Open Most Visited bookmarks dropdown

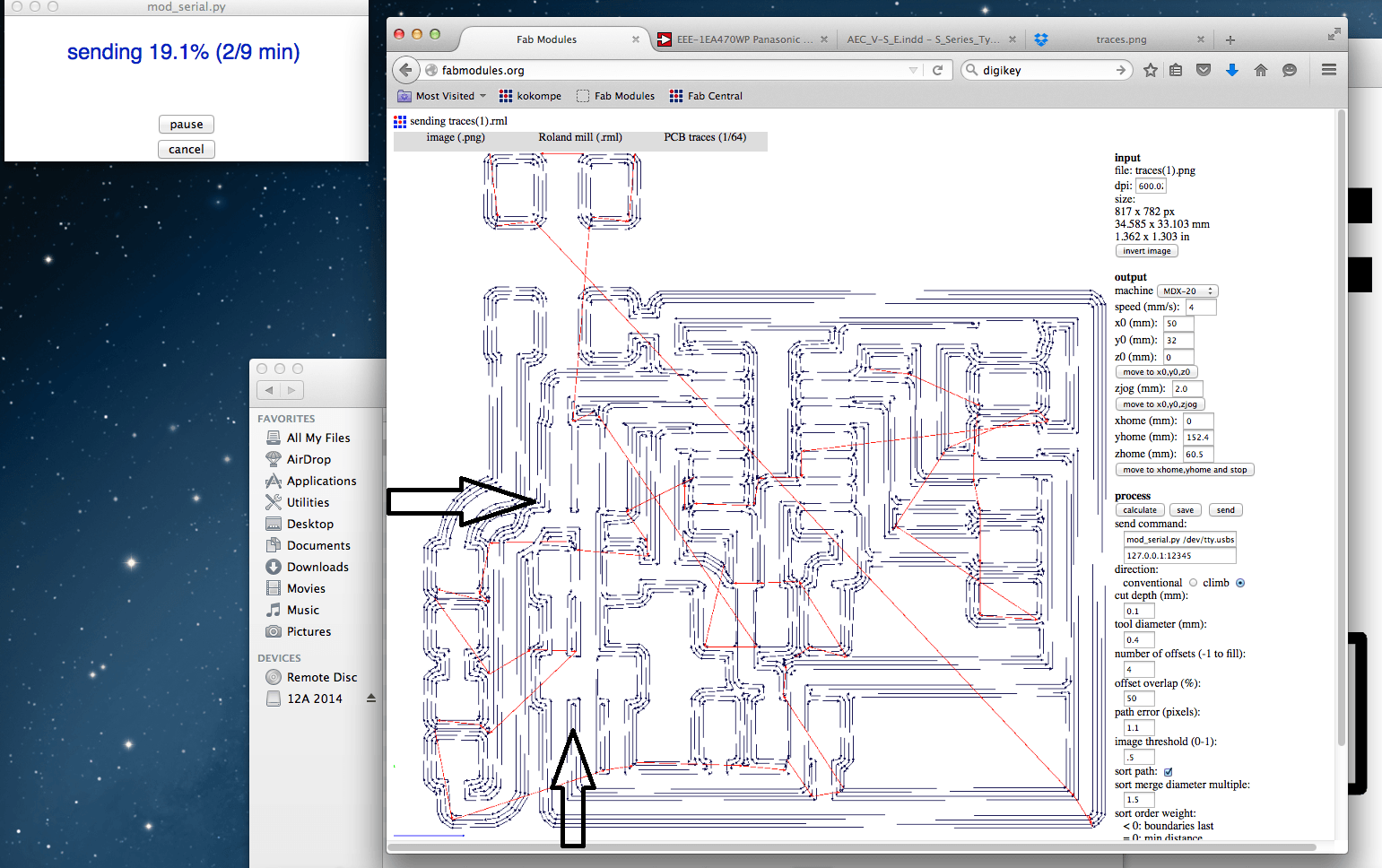click(x=442, y=96)
